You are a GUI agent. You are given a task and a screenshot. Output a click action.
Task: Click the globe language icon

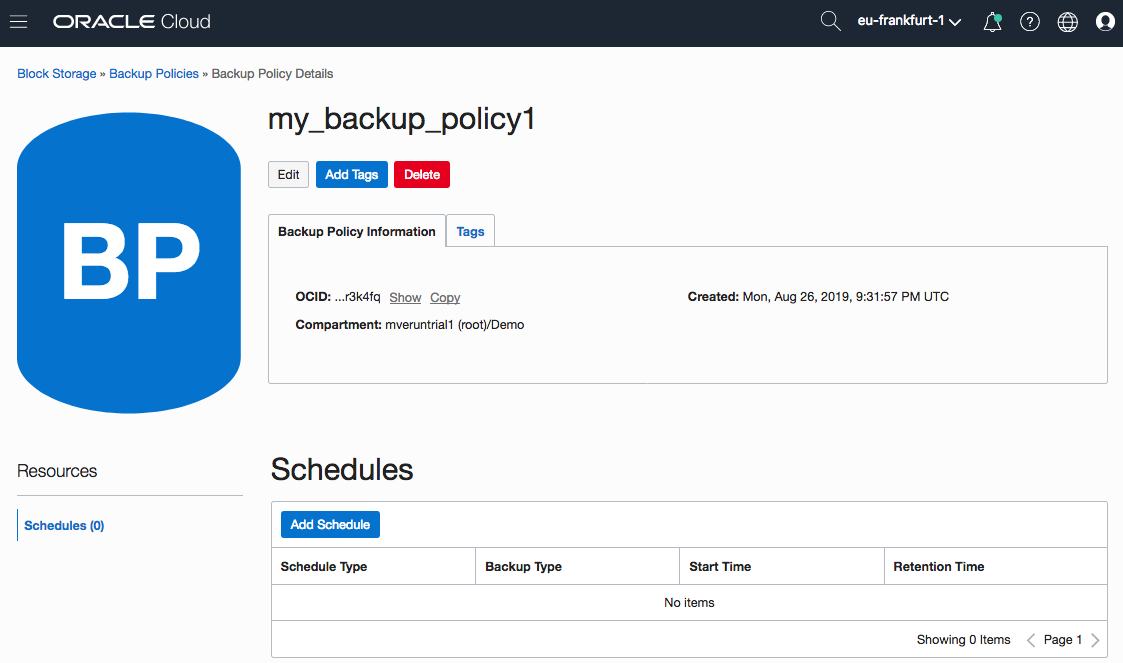click(x=1068, y=22)
